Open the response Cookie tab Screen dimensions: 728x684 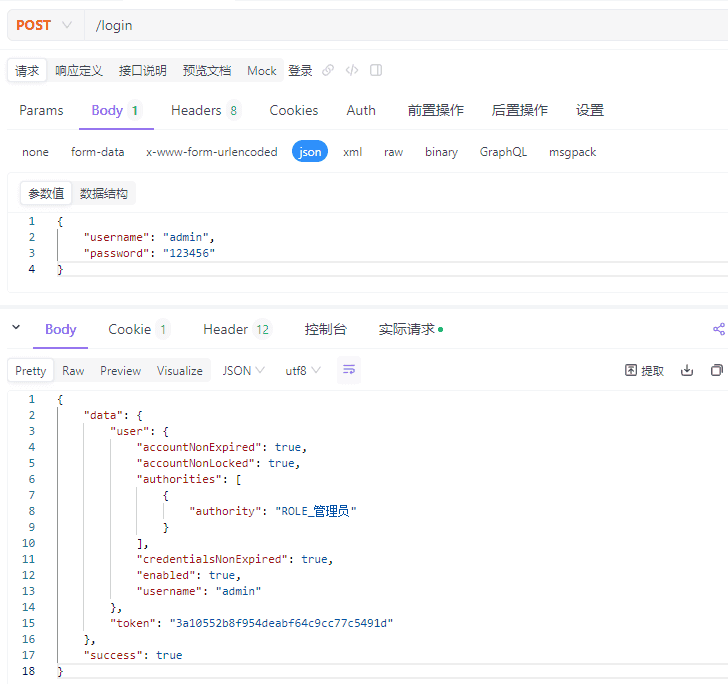(x=139, y=330)
